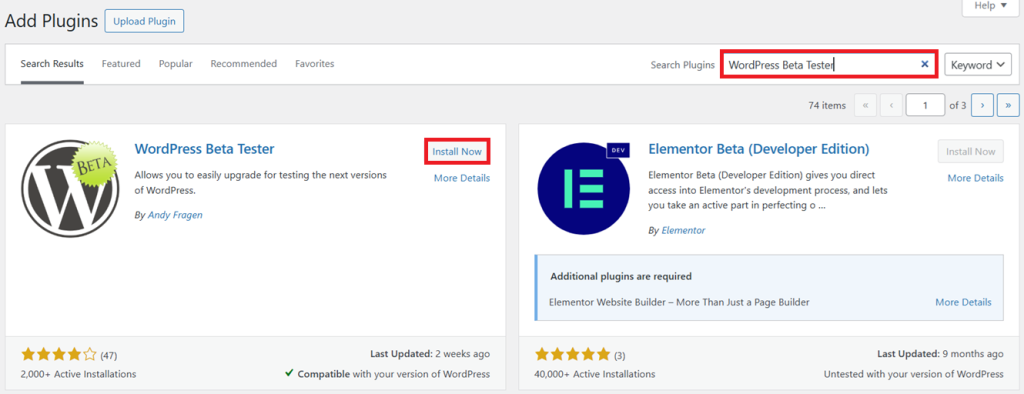This screenshot has height=394, width=1024.
Task: Clear the search field with the X icon
Action: click(925, 64)
